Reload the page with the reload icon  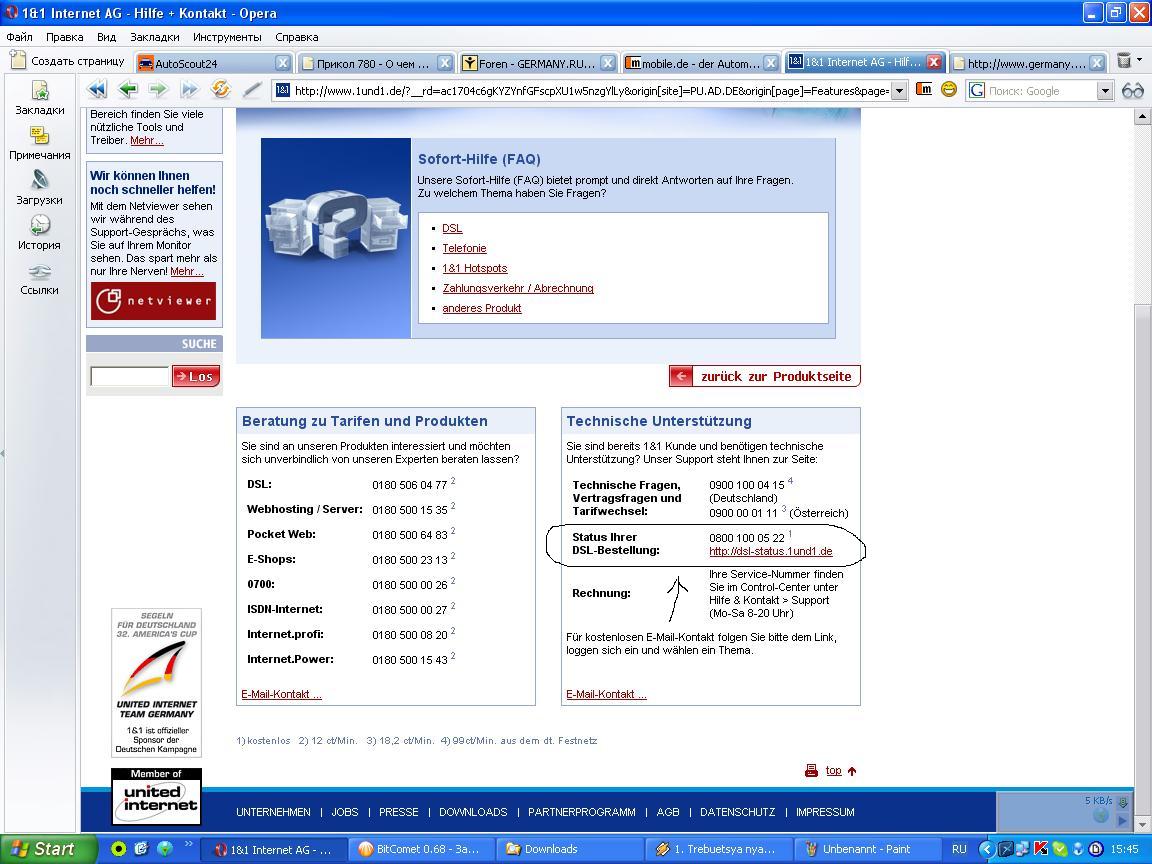coord(220,90)
